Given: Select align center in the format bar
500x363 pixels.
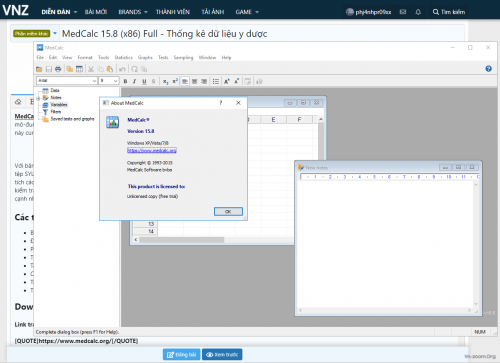Looking at the screenshot, I should [x=194, y=81].
